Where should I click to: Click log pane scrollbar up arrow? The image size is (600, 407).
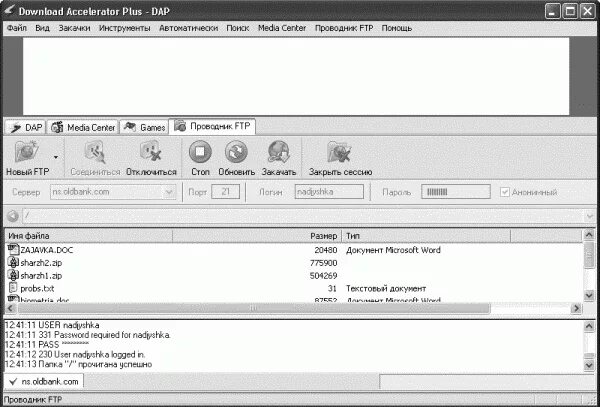589,326
